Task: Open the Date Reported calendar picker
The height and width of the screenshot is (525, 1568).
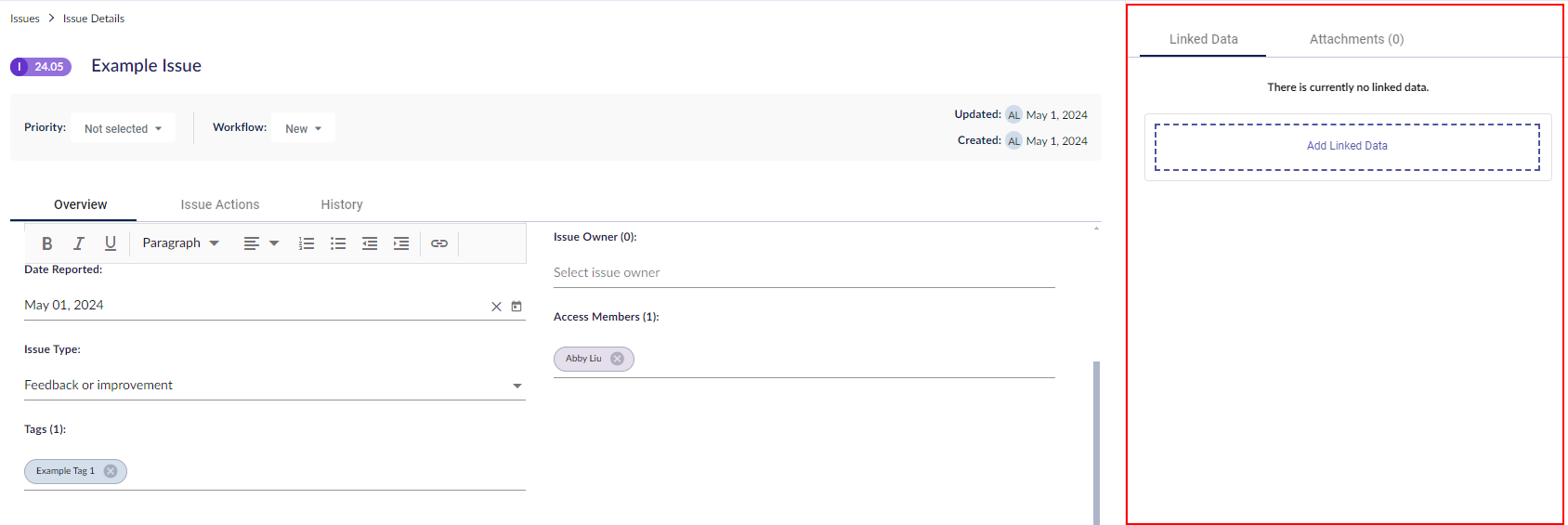Action: coord(516,306)
